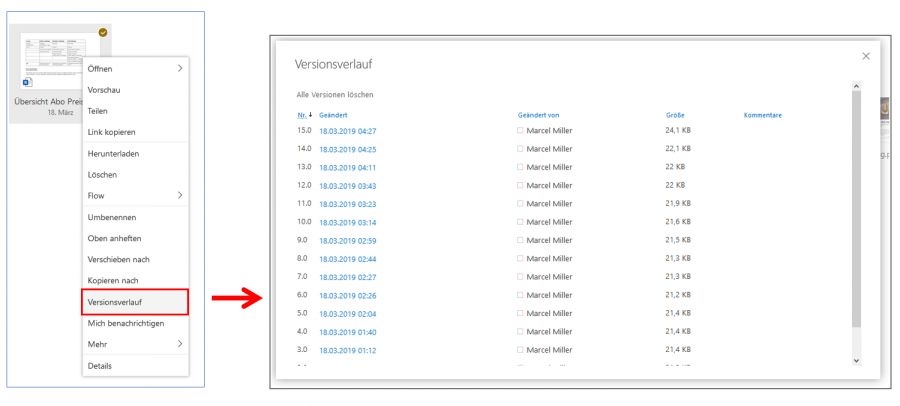Click Marcel Miller name in row 6.0
This screenshot has width=900, height=406.
tap(549, 295)
